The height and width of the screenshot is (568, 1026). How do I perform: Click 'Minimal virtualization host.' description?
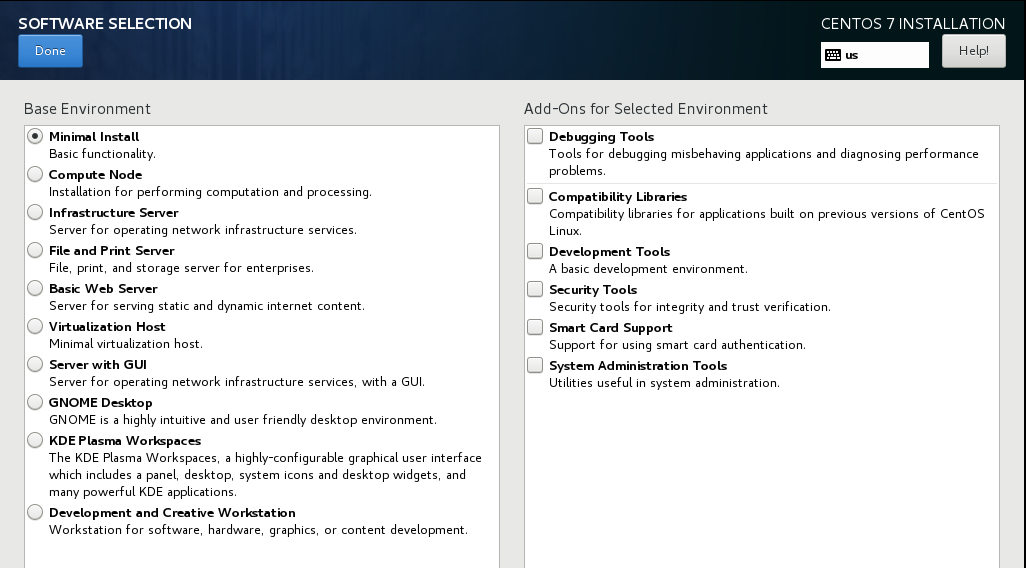click(x=126, y=344)
